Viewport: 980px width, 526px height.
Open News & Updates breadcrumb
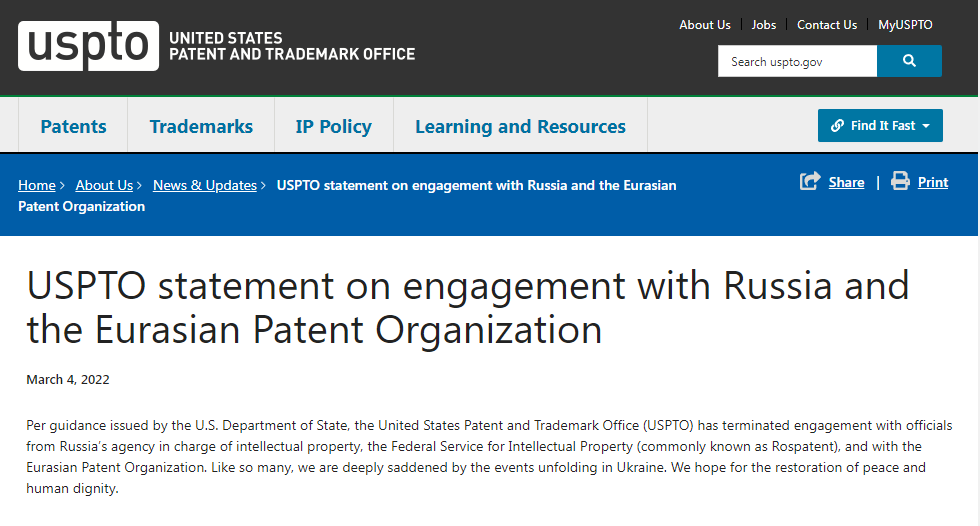tap(205, 185)
